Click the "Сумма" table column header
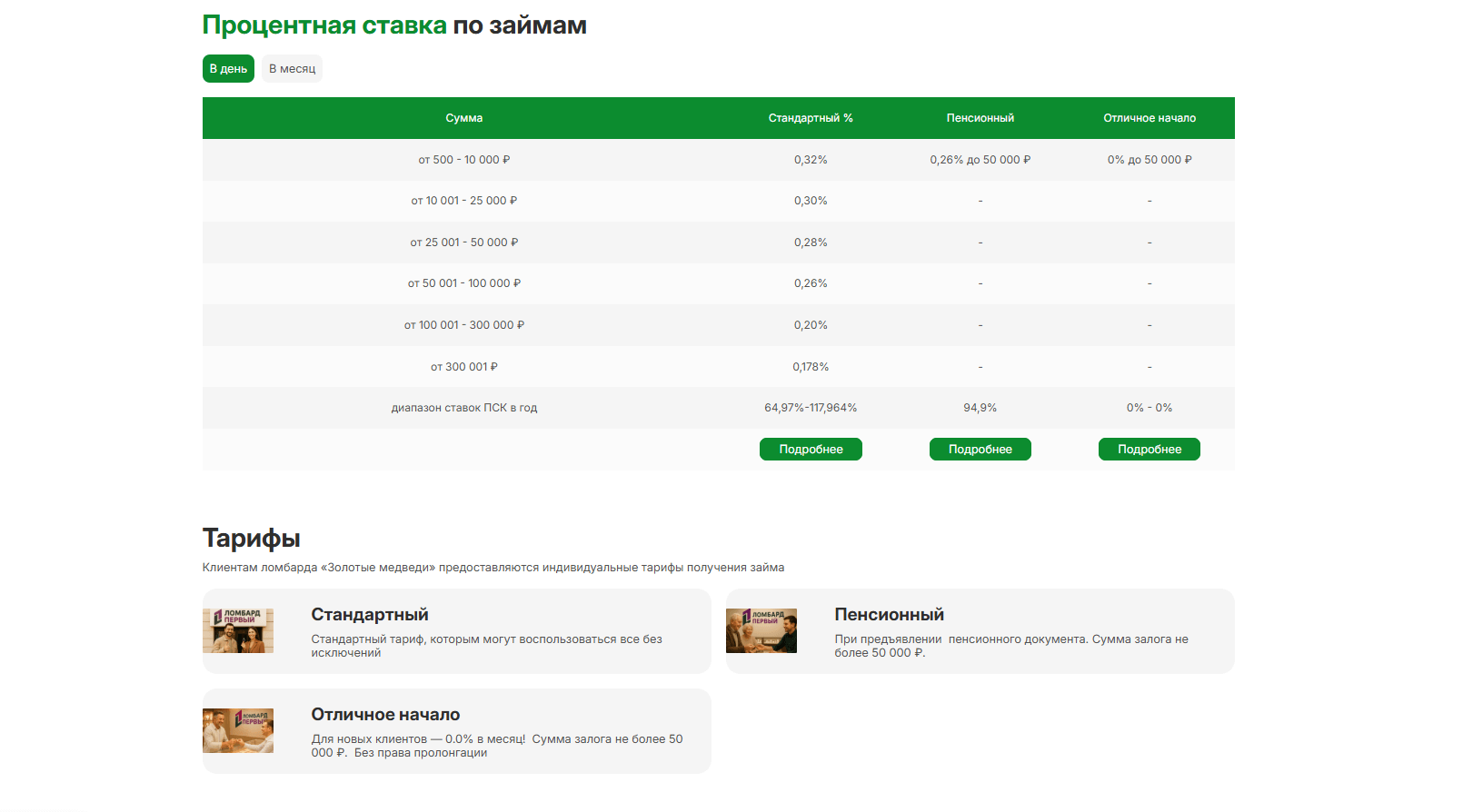1483x812 pixels. [463, 118]
